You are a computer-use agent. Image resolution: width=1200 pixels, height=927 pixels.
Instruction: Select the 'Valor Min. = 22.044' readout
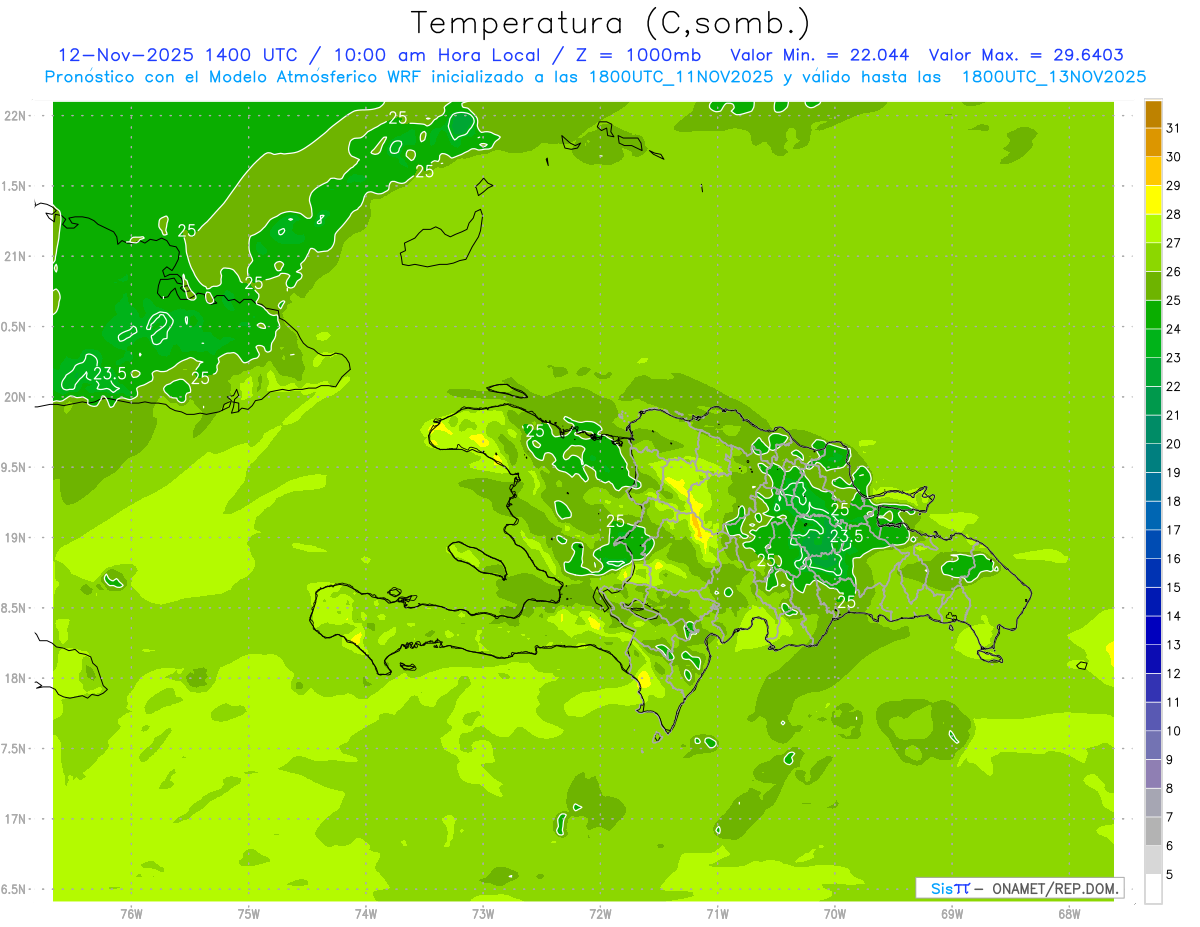pos(821,55)
